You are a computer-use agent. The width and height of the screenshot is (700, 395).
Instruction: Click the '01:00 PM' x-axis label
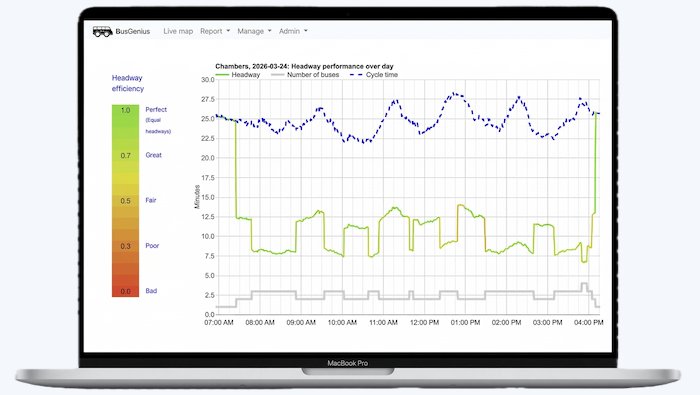pos(465,323)
